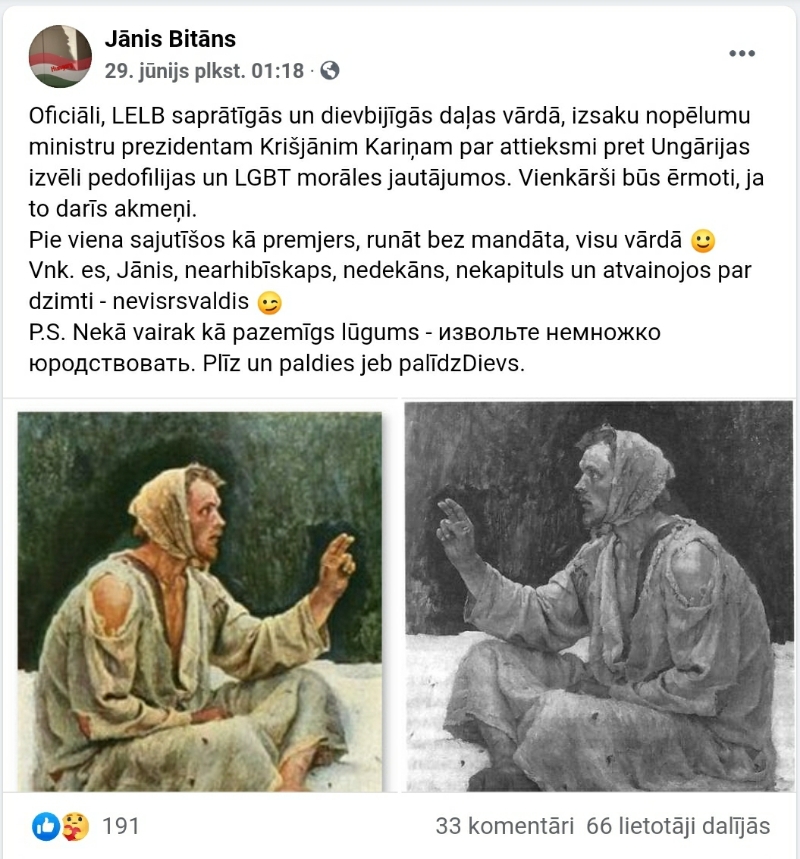View the 191 reactions count
This screenshot has width=800, height=859.
pos(121,826)
